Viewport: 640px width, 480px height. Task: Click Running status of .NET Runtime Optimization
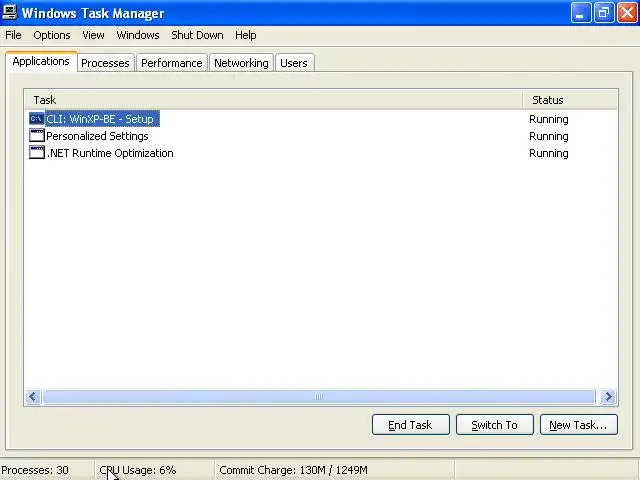(x=549, y=153)
